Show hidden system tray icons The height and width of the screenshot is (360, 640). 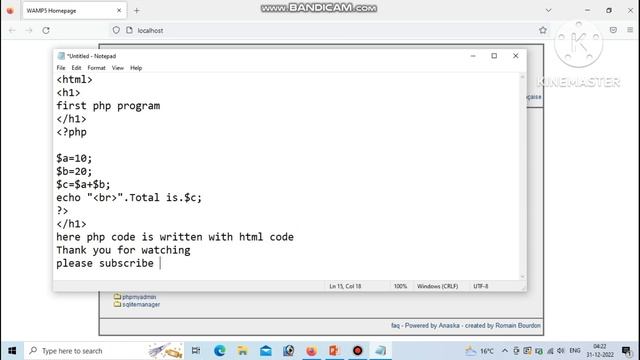click(505, 351)
